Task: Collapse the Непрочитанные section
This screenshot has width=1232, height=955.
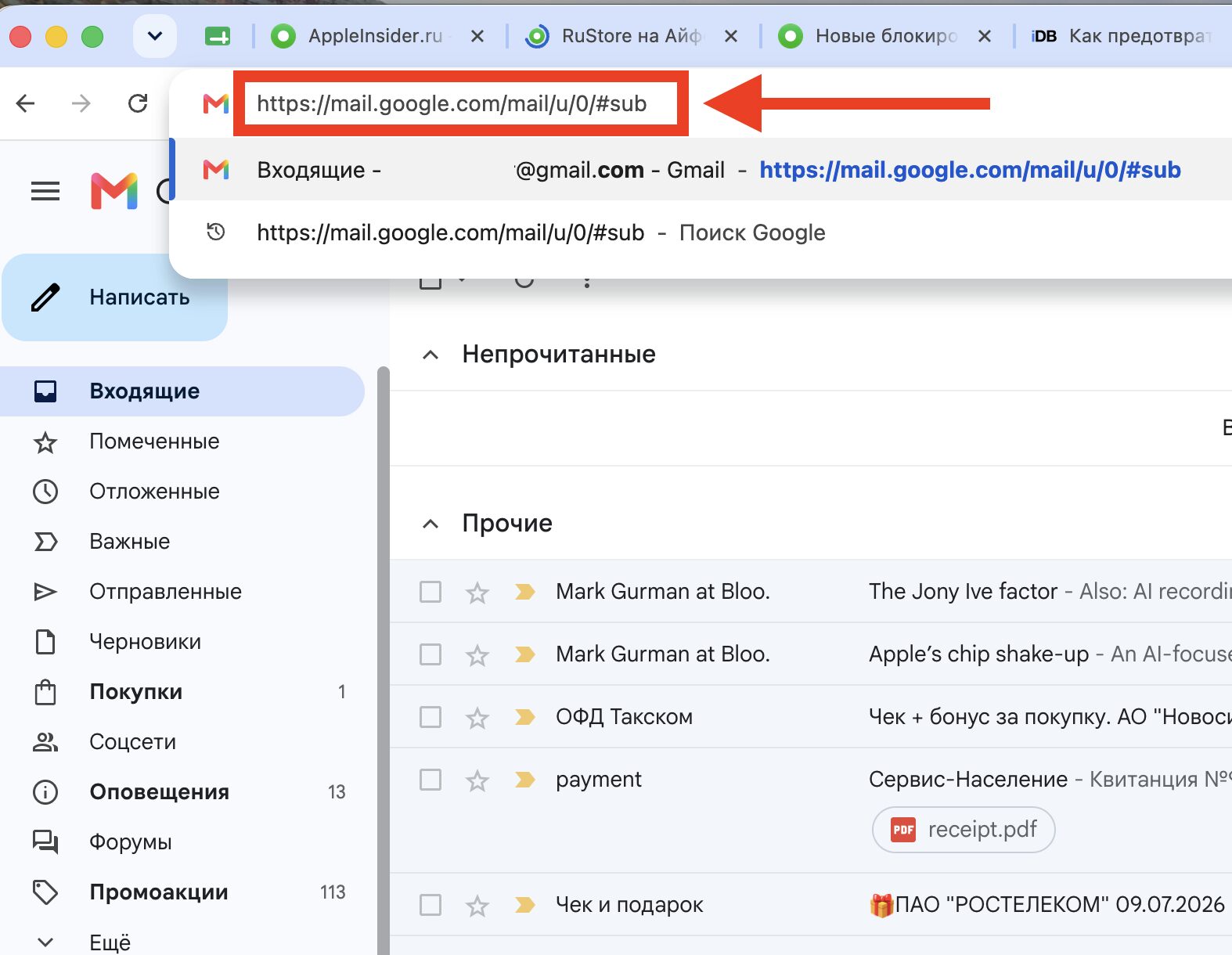Action: pyautogui.click(x=430, y=355)
